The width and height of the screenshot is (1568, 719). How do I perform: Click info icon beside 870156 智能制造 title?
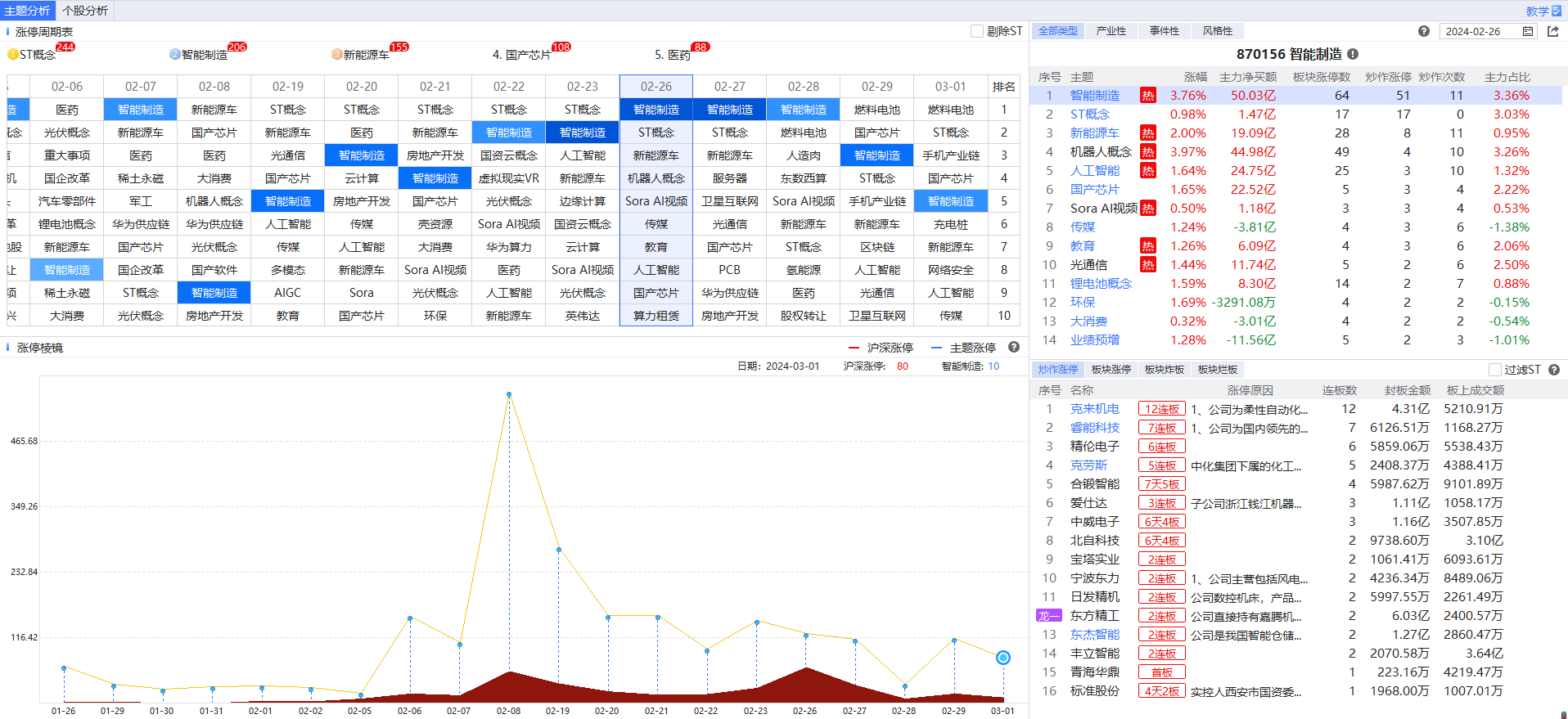1353,54
